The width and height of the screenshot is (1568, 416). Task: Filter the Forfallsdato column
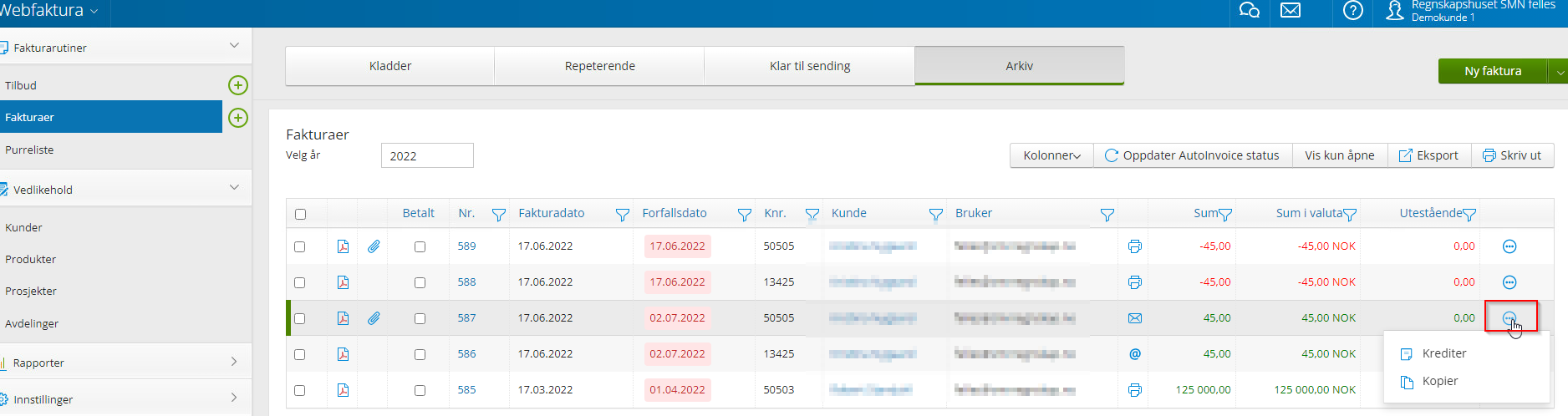point(745,215)
